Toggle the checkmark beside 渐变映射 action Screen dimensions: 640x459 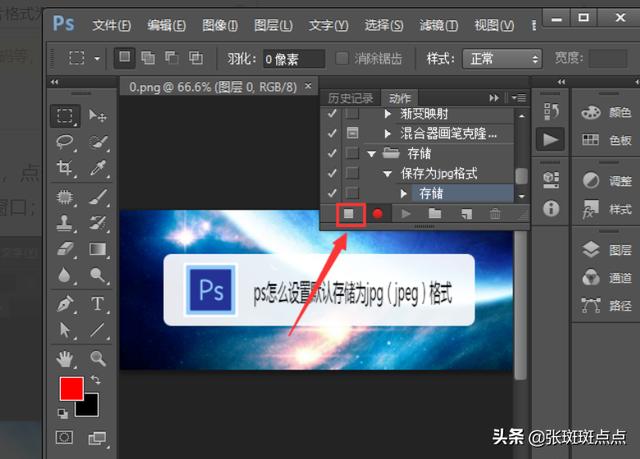332,114
